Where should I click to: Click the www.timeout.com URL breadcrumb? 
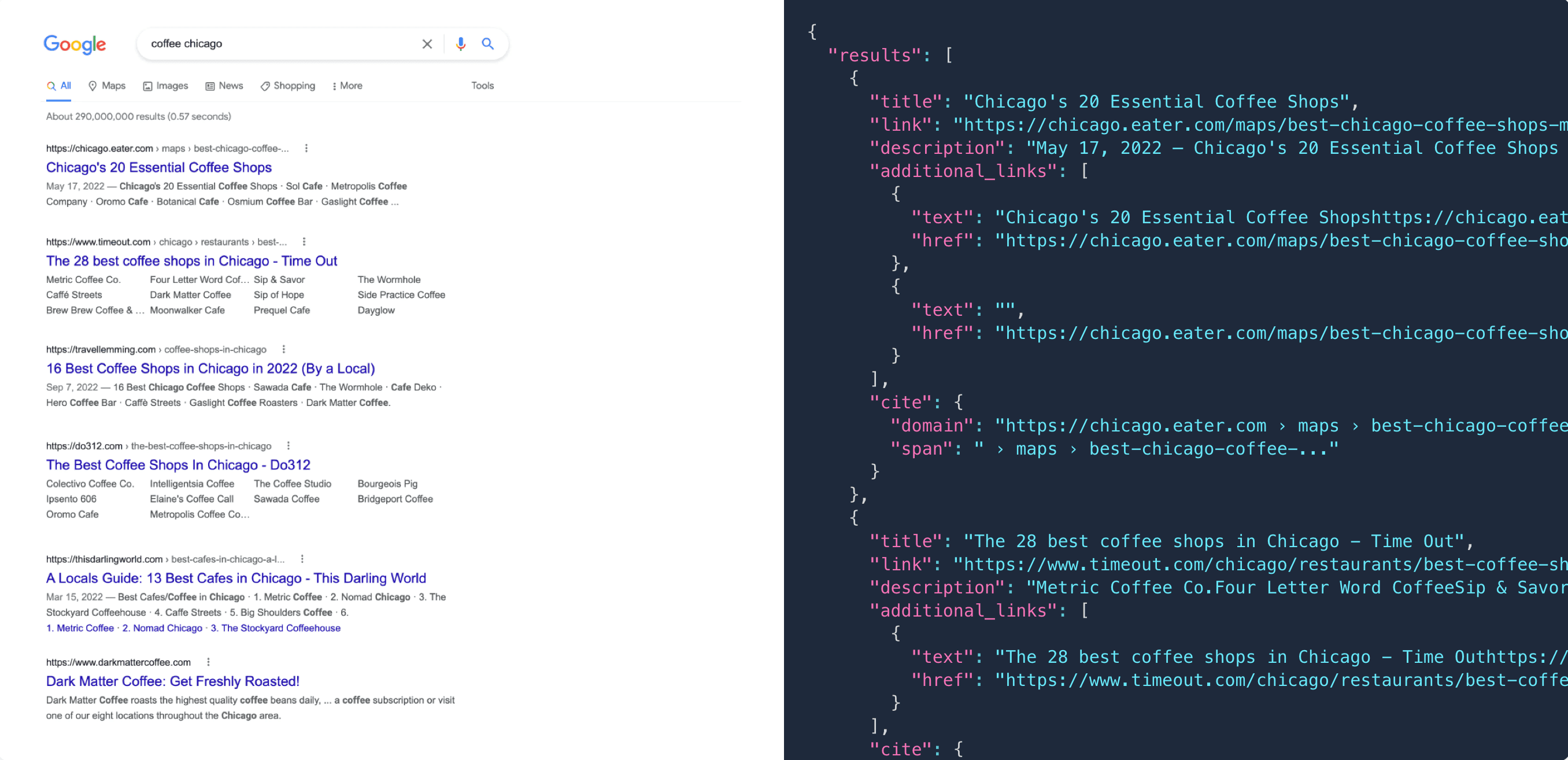coord(166,242)
